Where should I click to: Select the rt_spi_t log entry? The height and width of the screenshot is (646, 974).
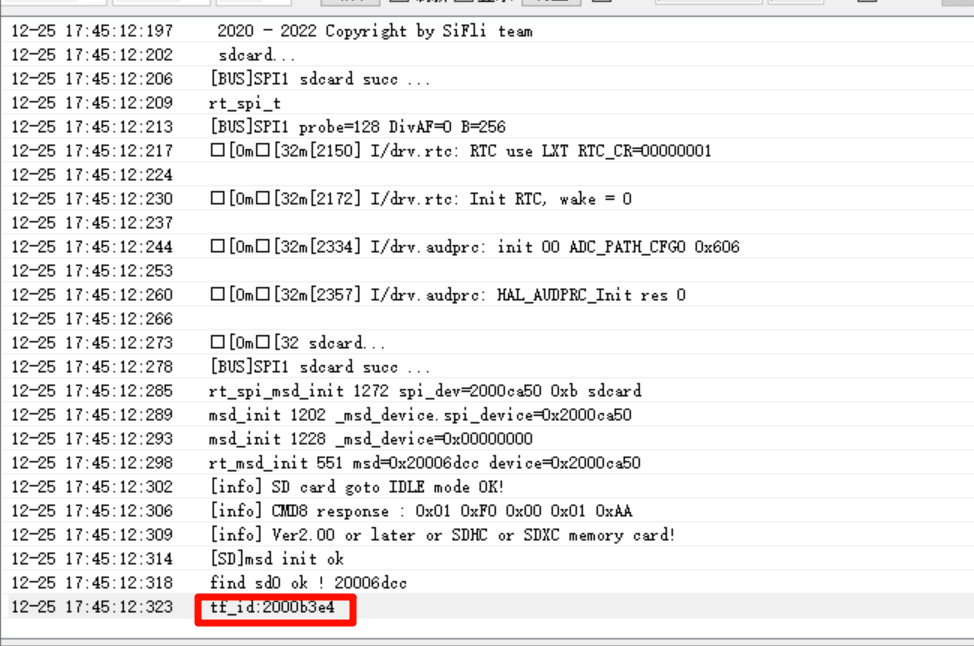click(x=245, y=103)
